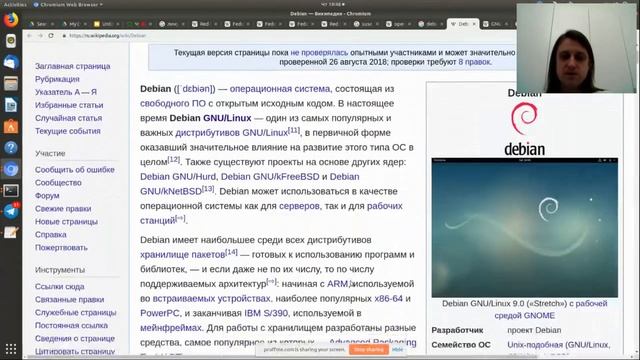Follow 'серверов' article link
The height and width of the screenshot is (360, 640).
(x=299, y=206)
